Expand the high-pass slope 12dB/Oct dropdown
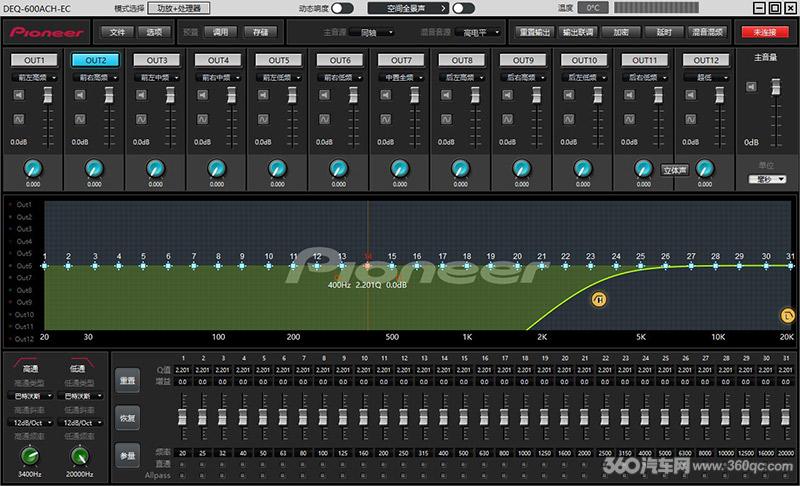The height and width of the screenshot is (486, 800). click(x=30, y=423)
